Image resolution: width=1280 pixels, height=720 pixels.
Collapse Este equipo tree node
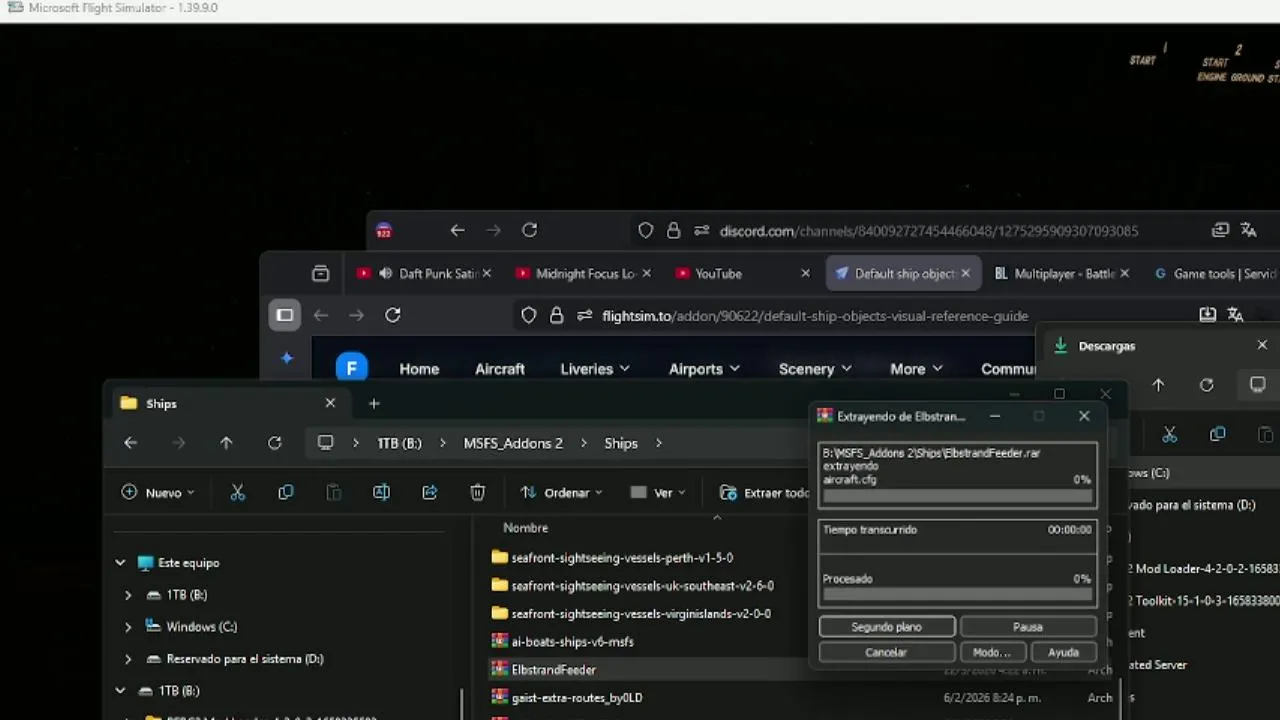tap(120, 563)
